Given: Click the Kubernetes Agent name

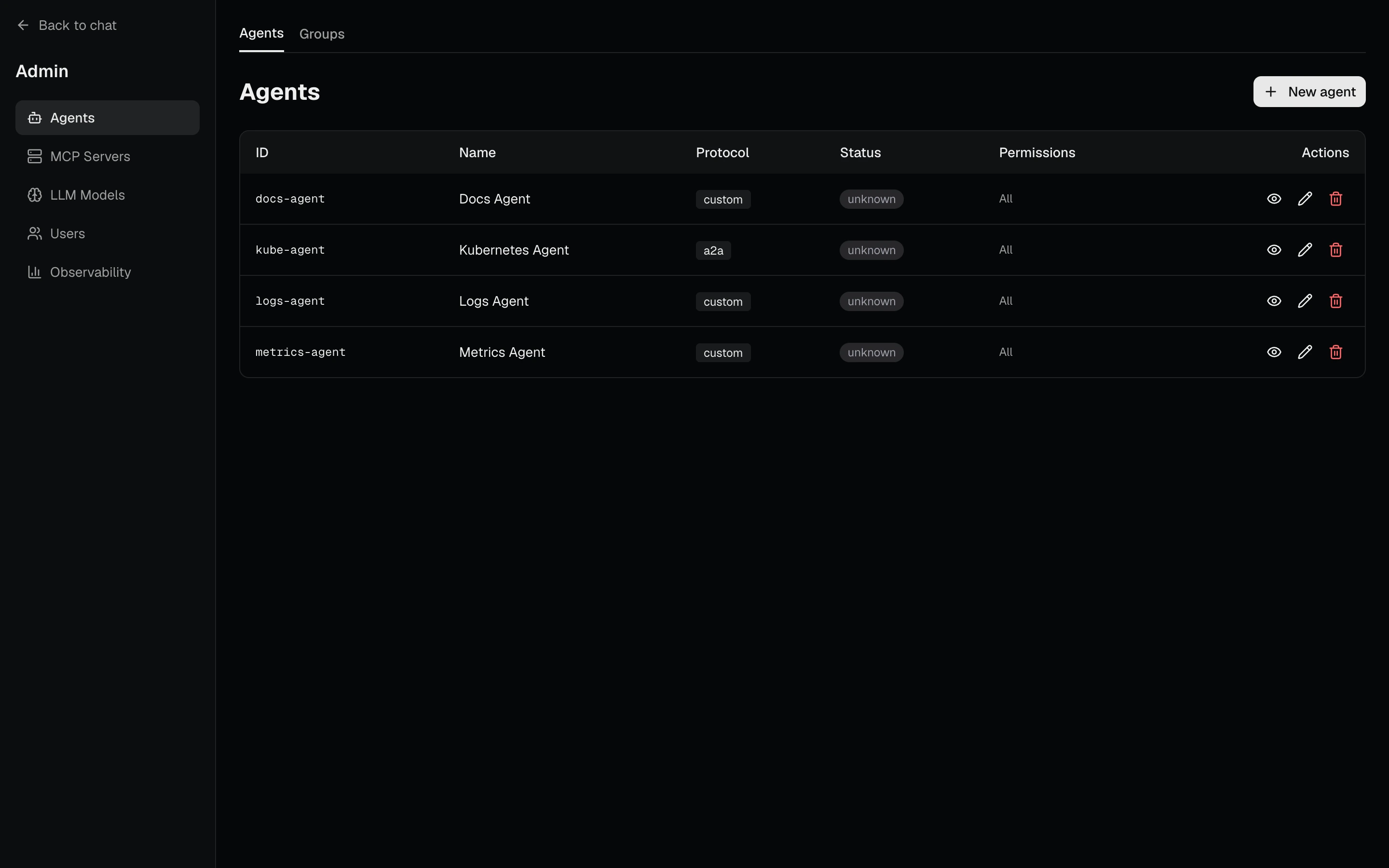Looking at the screenshot, I should (x=514, y=250).
